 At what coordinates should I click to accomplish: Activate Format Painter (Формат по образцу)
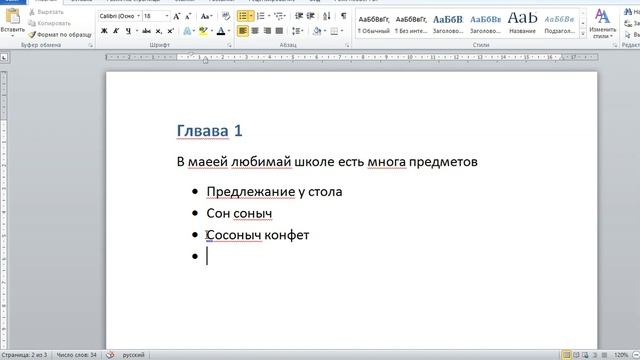(x=60, y=35)
